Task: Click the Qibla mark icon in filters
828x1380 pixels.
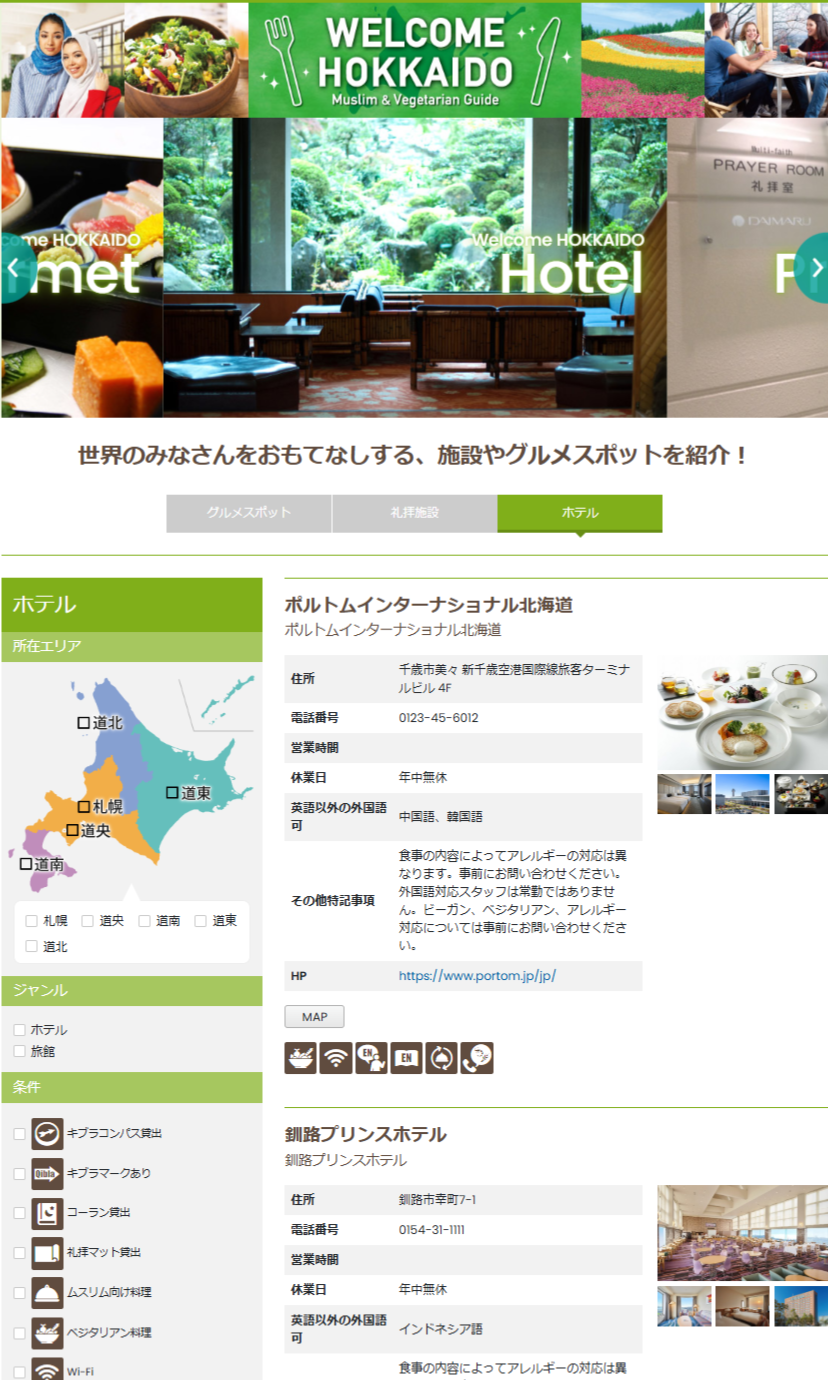Action: pos(47,1173)
